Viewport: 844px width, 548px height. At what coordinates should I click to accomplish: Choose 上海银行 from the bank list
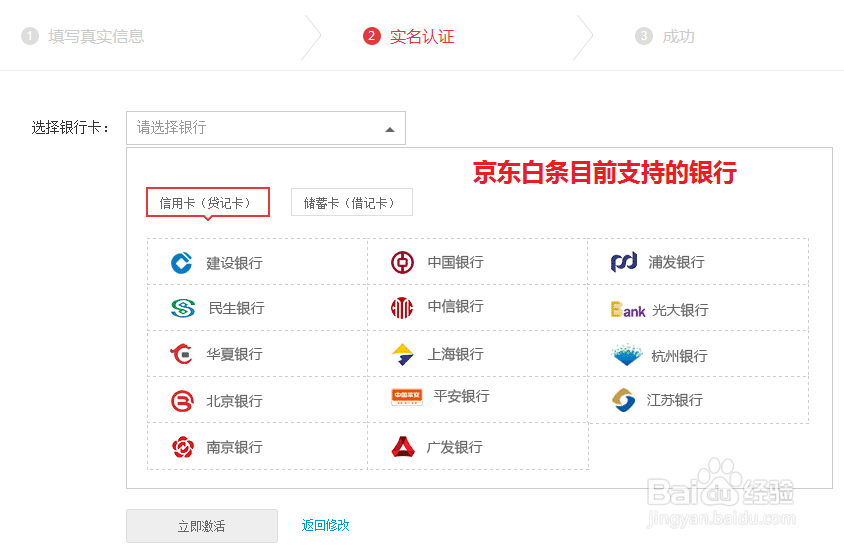[x=477, y=354]
